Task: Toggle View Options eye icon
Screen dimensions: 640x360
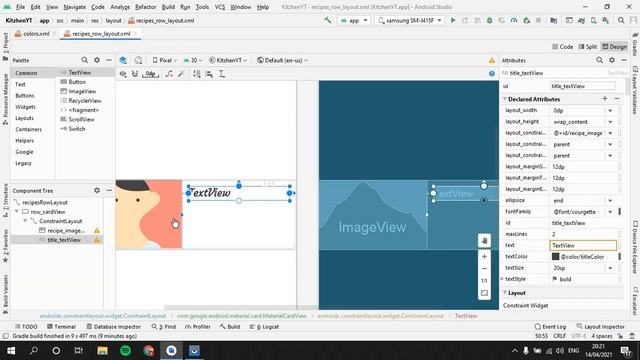Action: pos(123,74)
